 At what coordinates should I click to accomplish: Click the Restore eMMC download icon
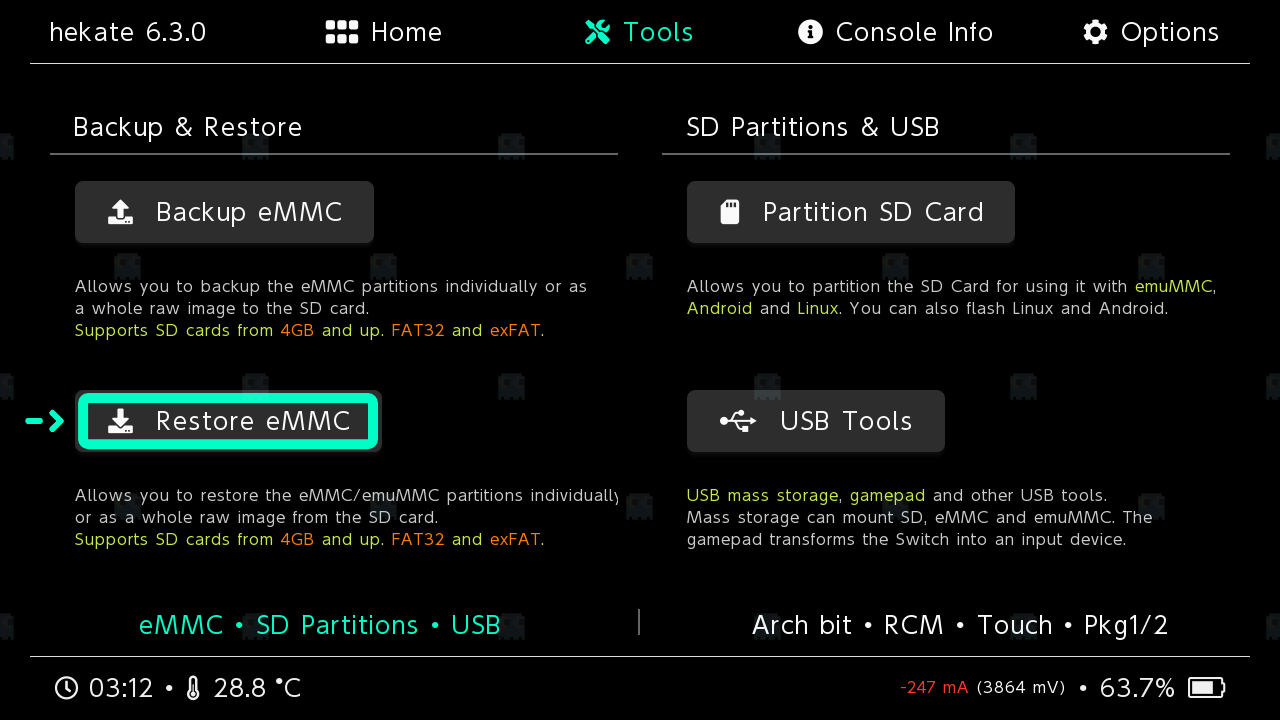point(120,421)
